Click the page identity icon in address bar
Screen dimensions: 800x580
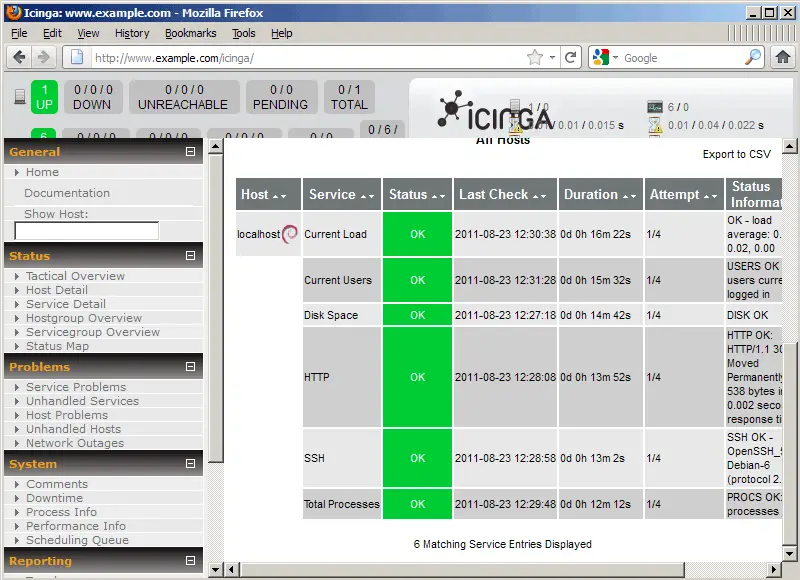(77, 57)
